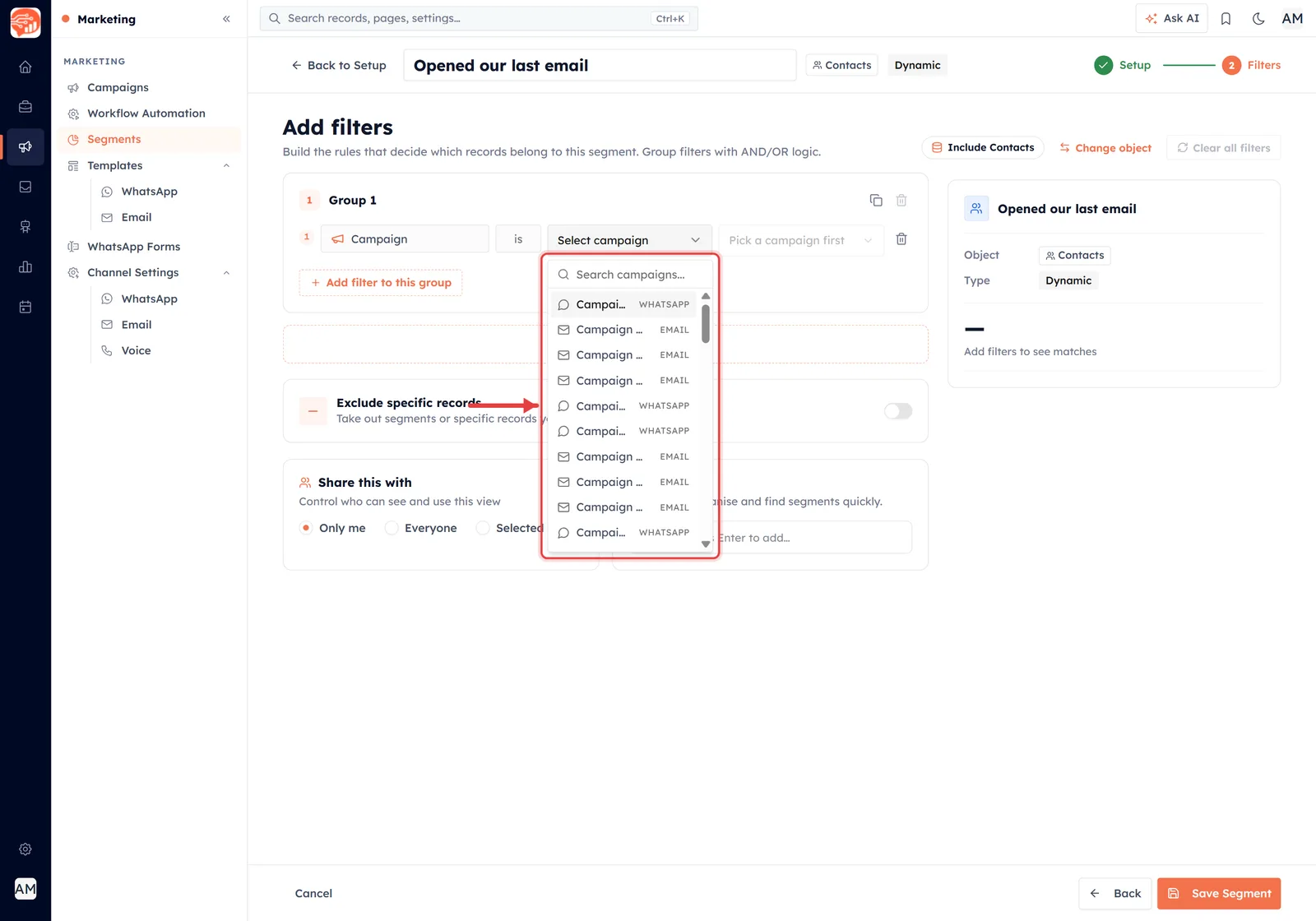
Task: Collapse the Templates section chevron
Action: coord(226,165)
